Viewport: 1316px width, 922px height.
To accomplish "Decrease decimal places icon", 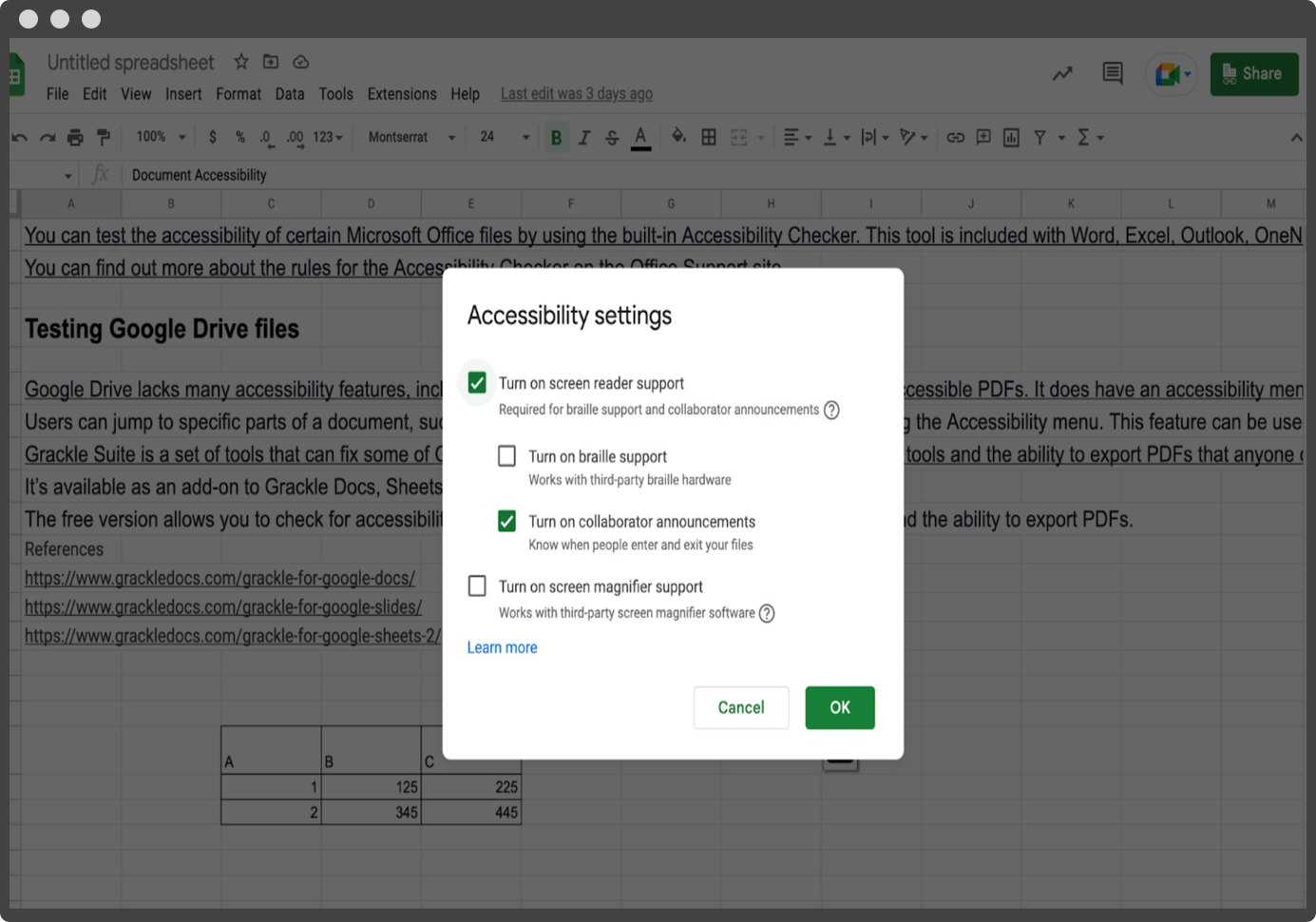I will (267, 139).
